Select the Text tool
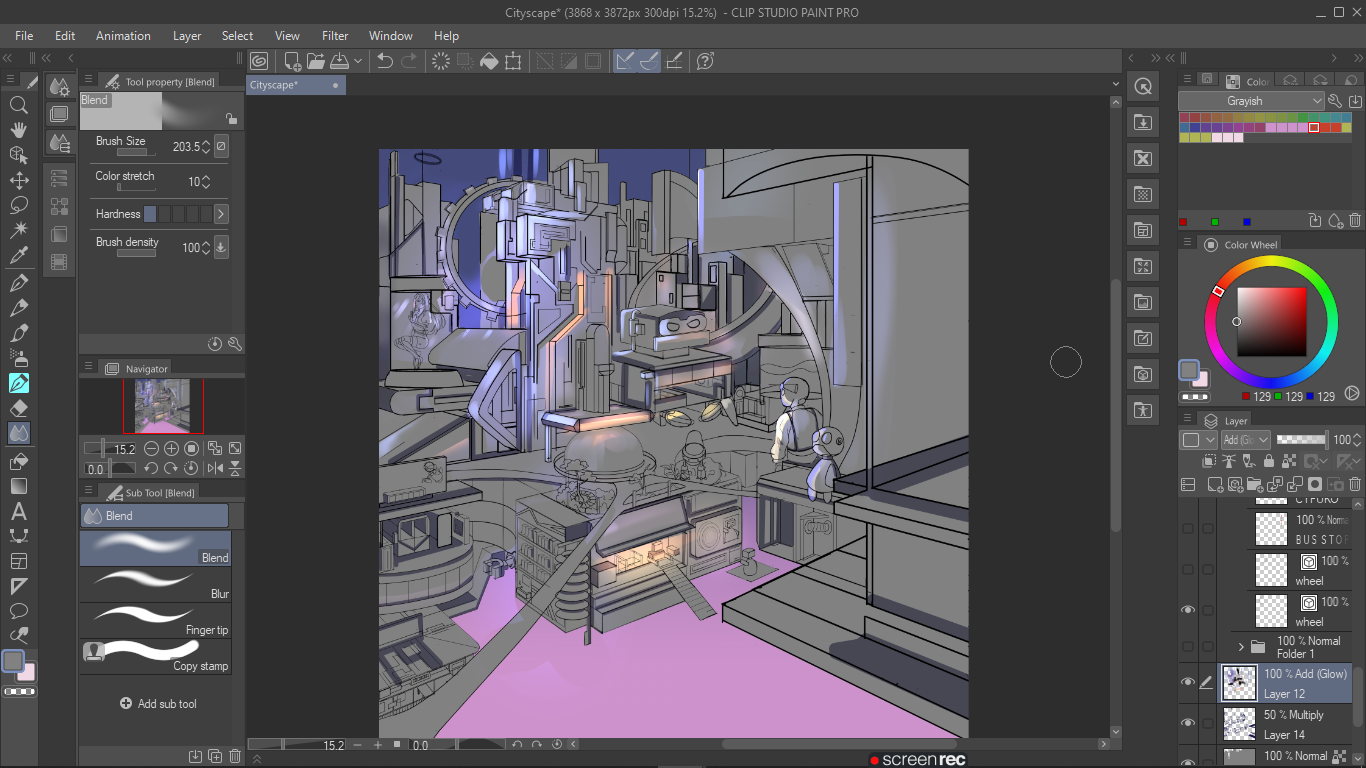Screen dimensions: 1366x768 tap(18, 511)
